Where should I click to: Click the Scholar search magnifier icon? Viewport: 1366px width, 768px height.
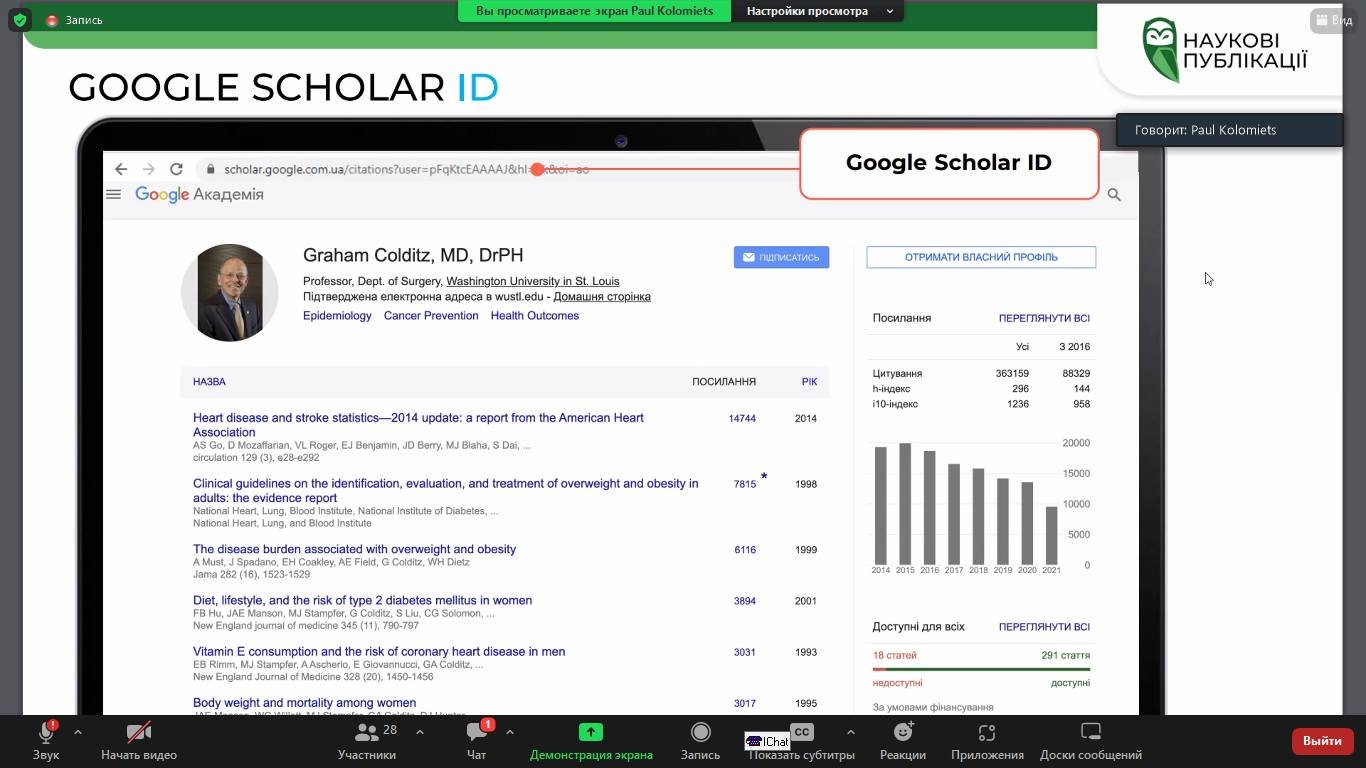[x=1114, y=195]
